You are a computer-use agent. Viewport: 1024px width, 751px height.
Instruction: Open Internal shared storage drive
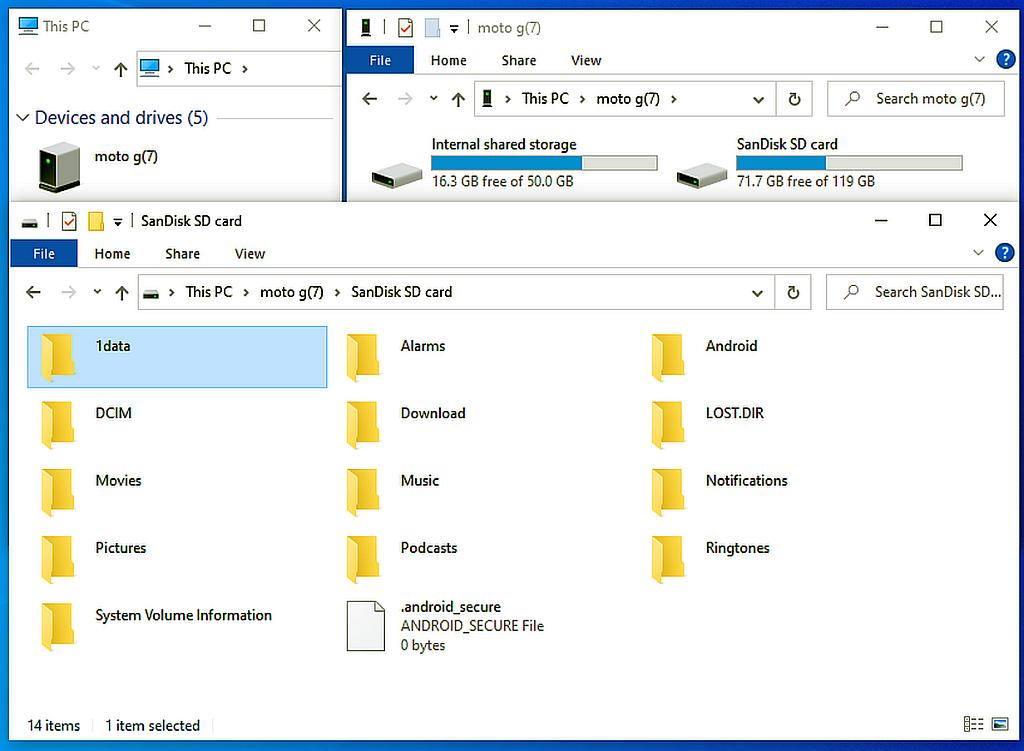(x=514, y=163)
